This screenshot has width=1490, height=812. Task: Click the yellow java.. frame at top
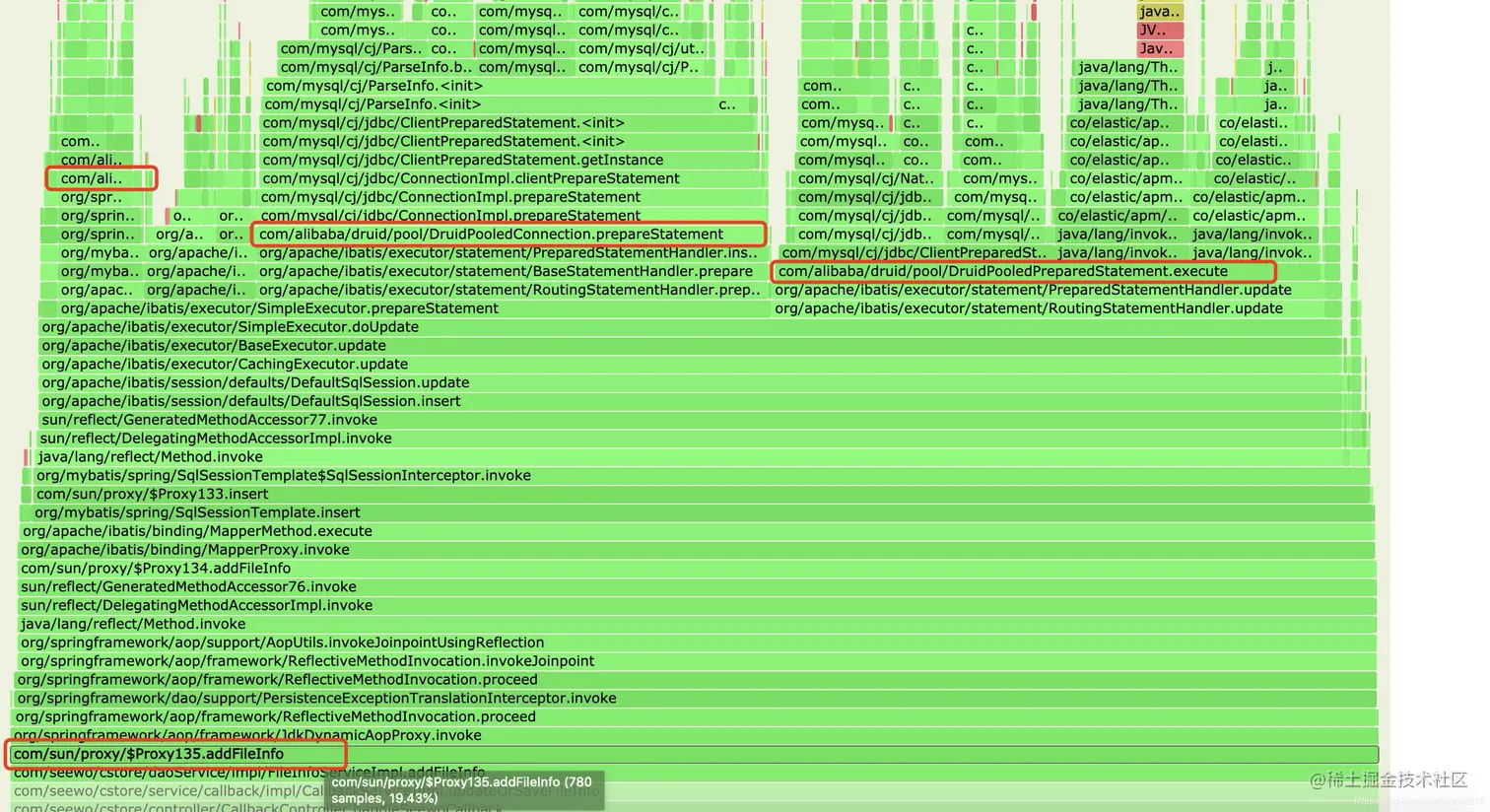[x=1159, y=11]
